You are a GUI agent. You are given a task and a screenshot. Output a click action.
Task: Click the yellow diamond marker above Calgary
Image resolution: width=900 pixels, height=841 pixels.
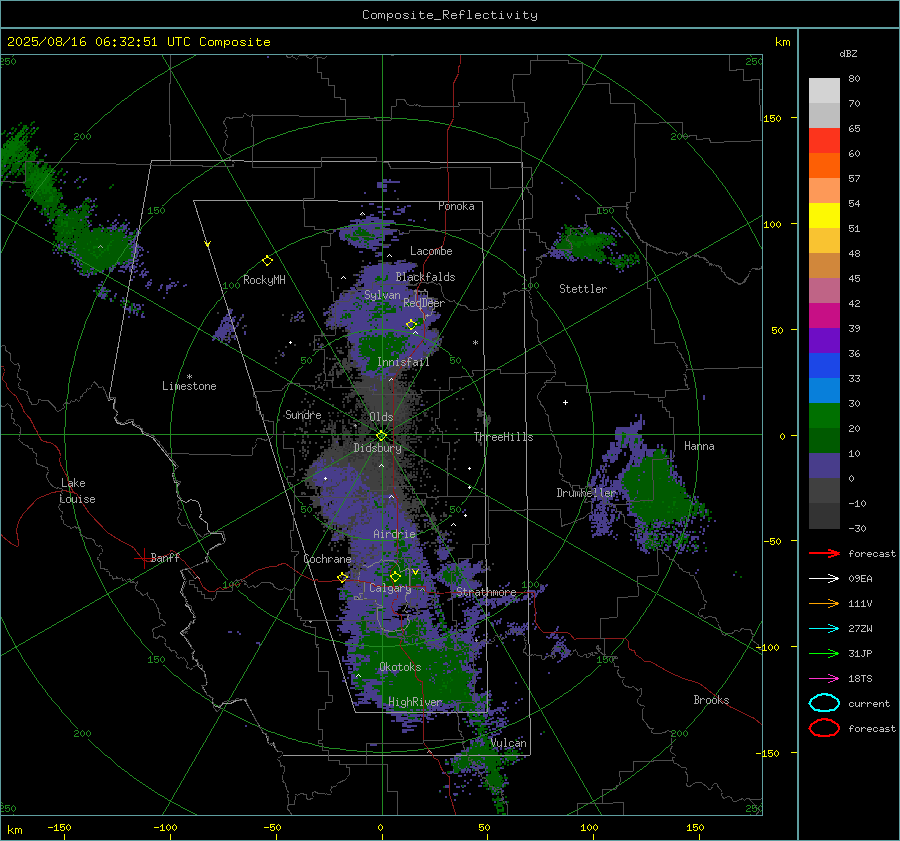(x=395, y=576)
